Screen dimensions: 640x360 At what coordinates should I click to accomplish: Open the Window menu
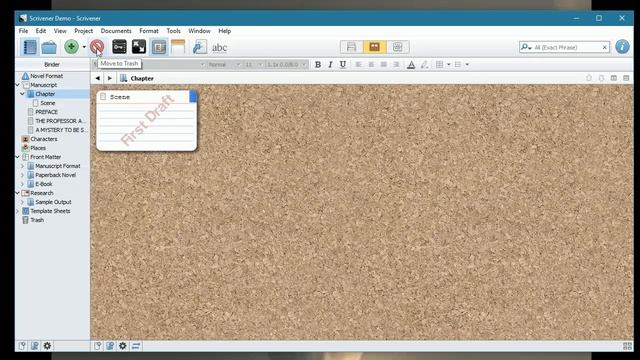click(199, 31)
